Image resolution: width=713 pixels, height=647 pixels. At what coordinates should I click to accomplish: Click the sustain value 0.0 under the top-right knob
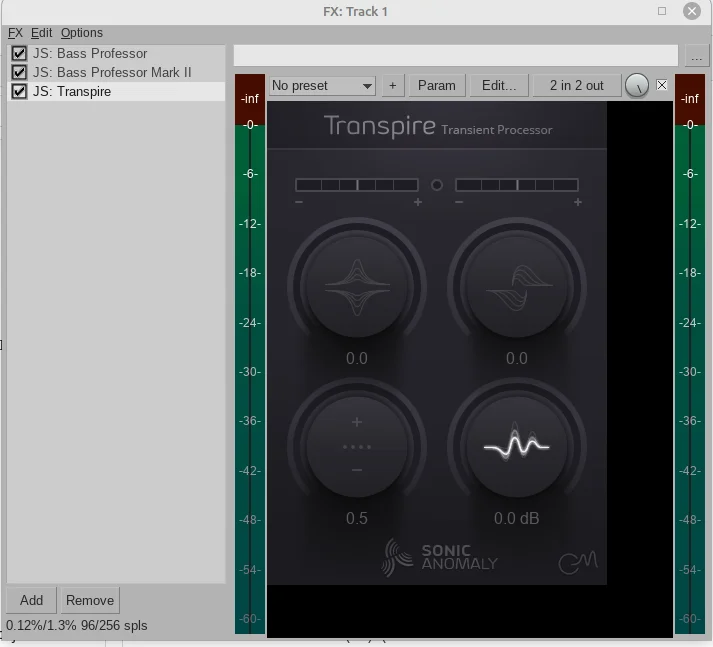517,358
